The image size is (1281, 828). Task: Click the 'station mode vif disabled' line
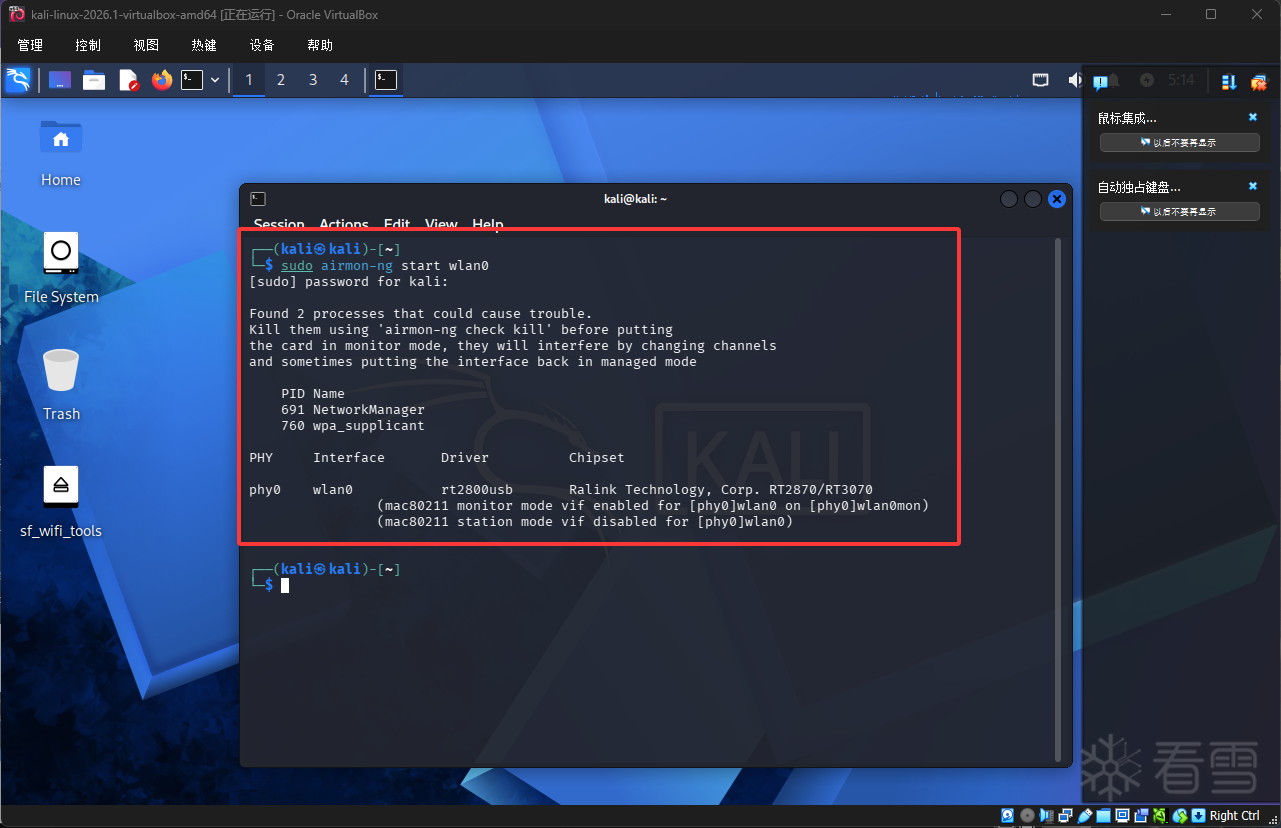pos(585,522)
